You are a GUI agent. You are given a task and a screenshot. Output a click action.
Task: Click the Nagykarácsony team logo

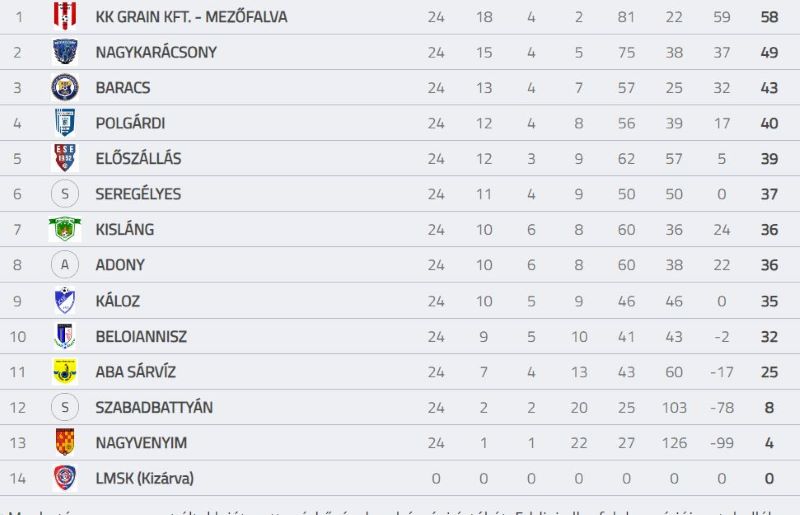[x=65, y=52]
